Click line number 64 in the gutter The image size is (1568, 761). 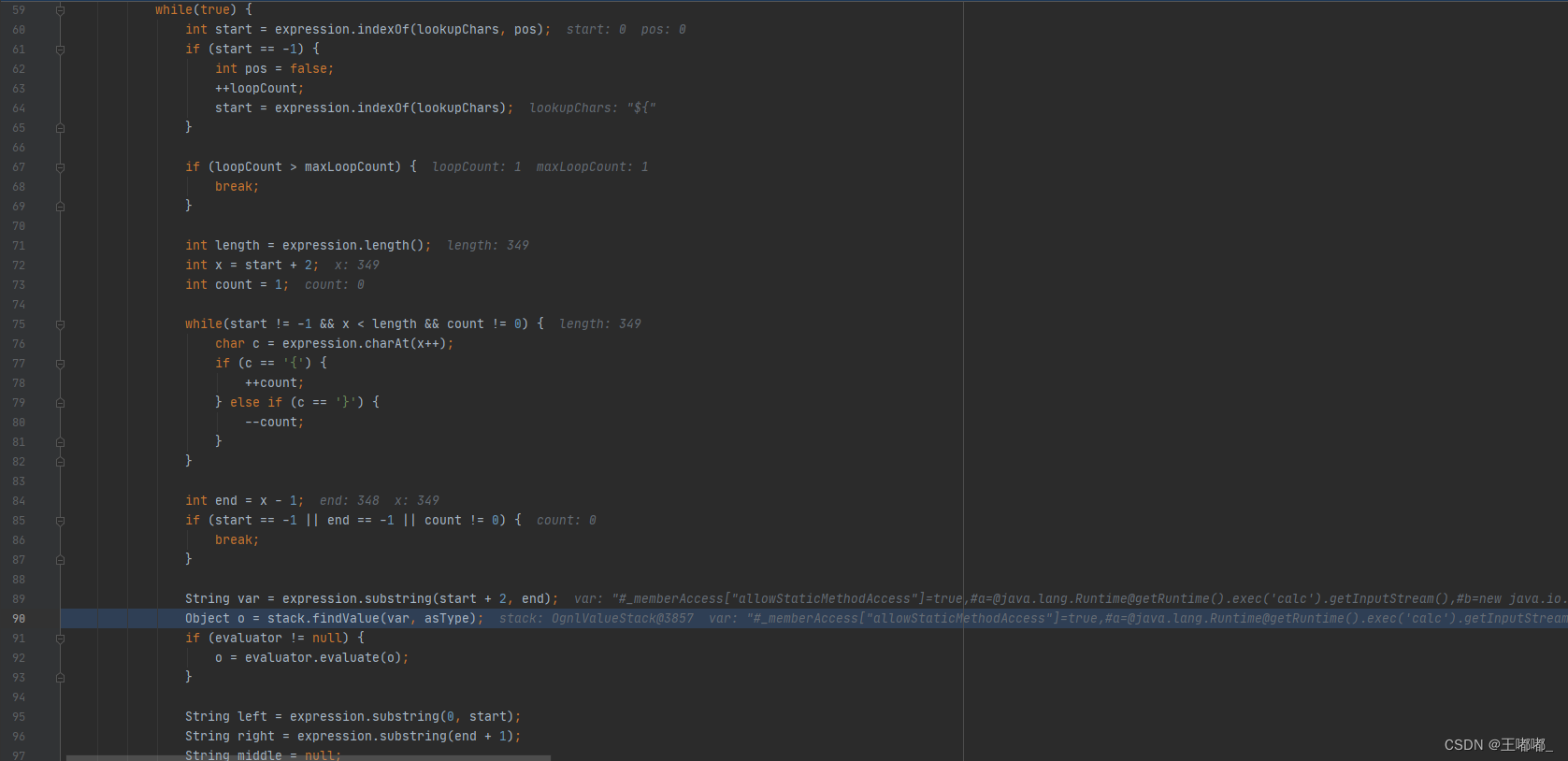[19, 108]
